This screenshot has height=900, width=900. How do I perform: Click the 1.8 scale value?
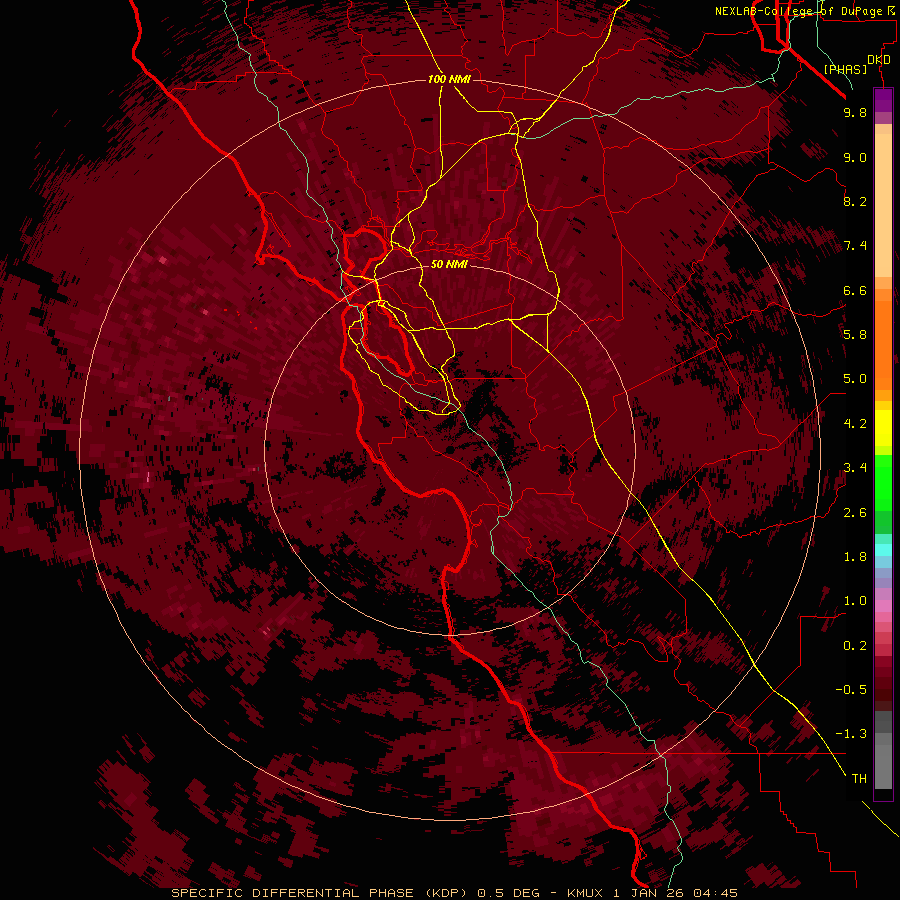pyautogui.click(x=855, y=557)
